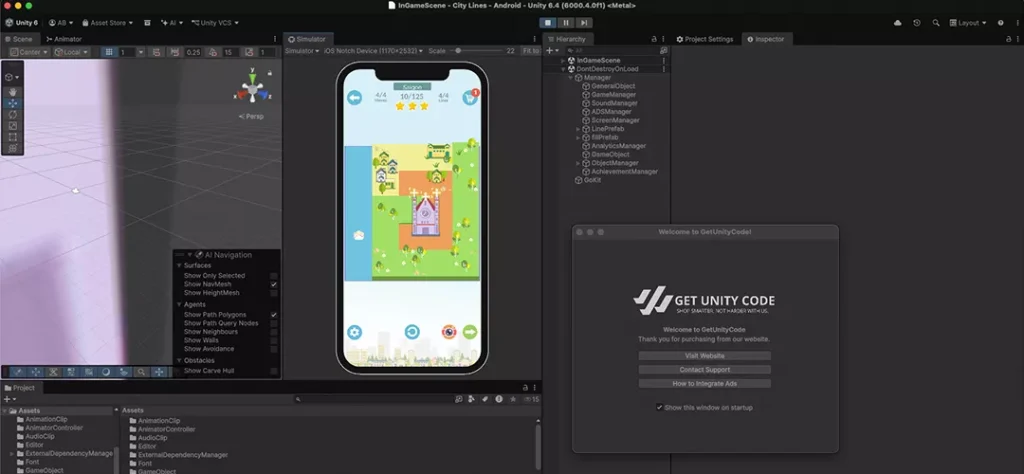Screen dimensions: 1024x474
Task: Open the Layout dropdown
Action: click(968, 23)
